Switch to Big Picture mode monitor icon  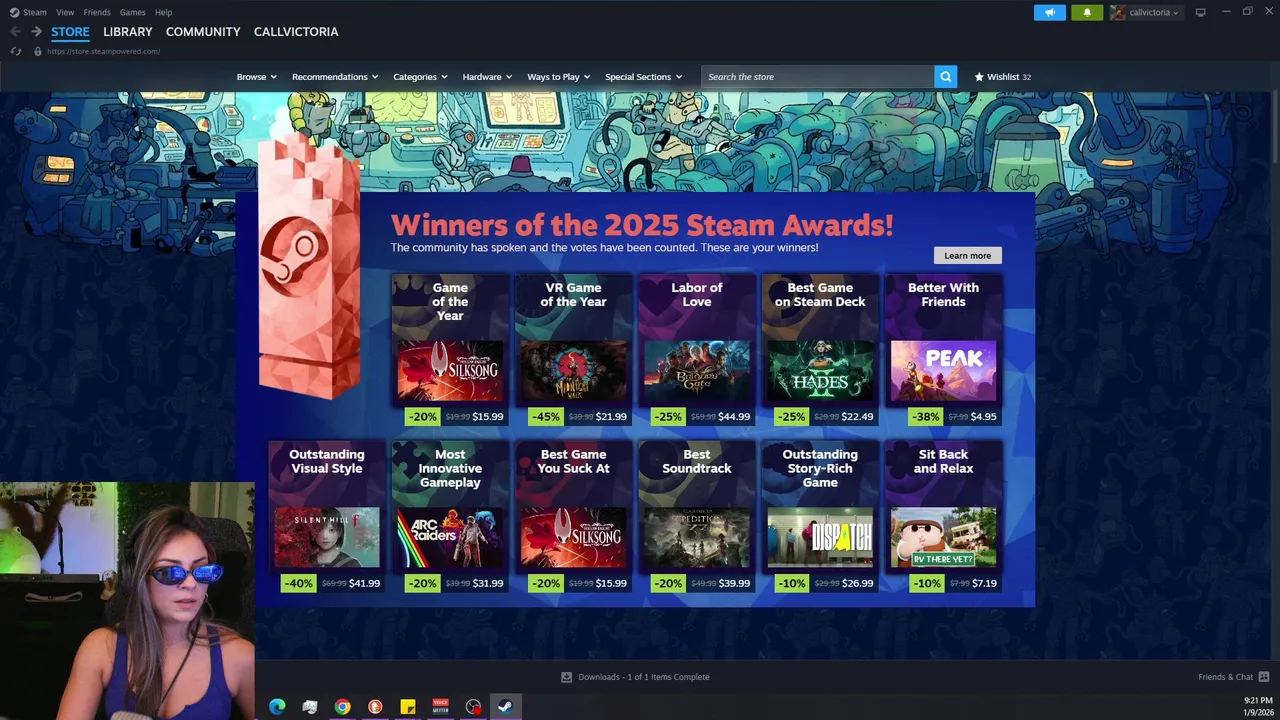pos(1201,12)
